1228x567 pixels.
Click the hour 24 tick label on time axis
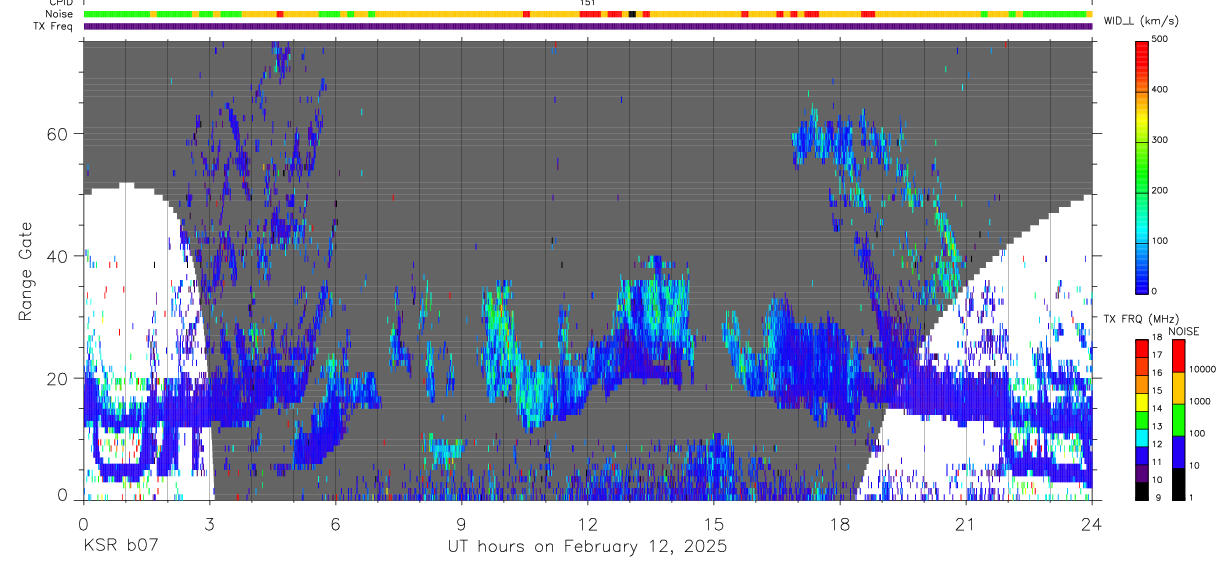(x=1091, y=523)
